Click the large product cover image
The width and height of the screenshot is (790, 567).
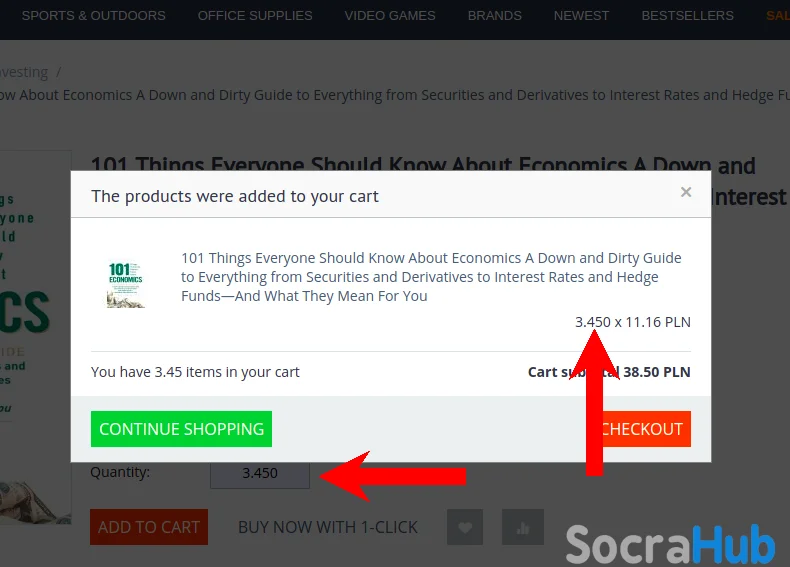pos(35,337)
